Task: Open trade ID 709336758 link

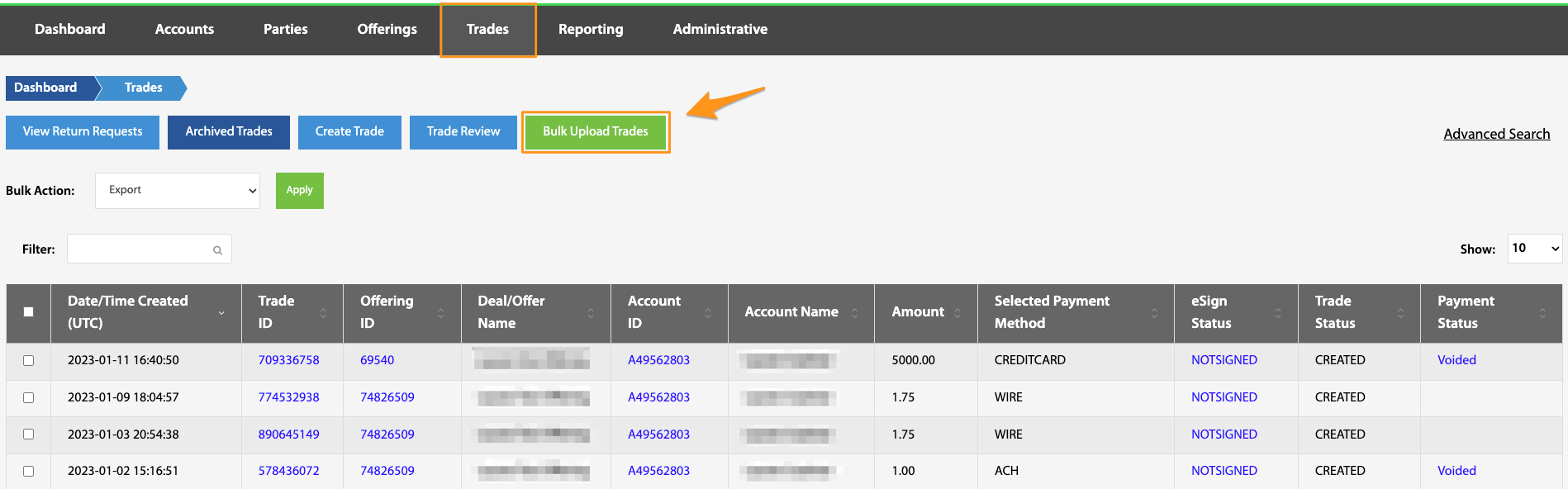Action: coord(288,360)
